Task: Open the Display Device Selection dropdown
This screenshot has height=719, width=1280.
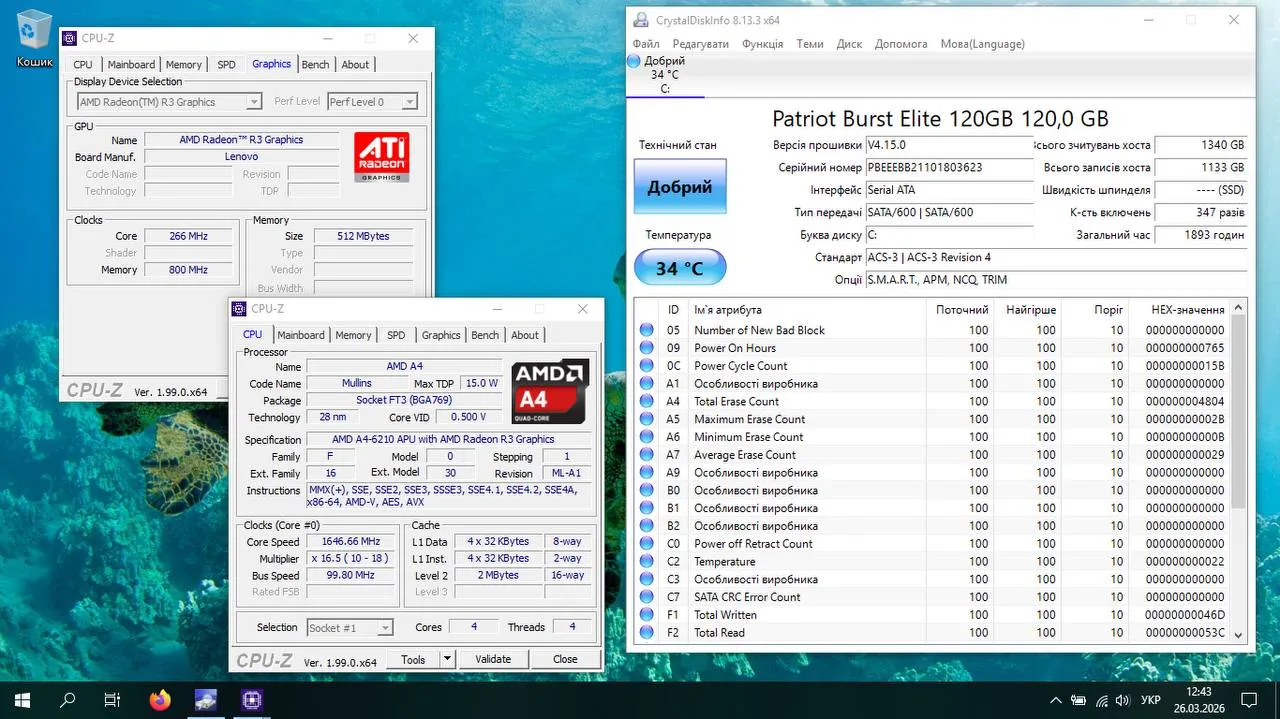Action: [170, 102]
